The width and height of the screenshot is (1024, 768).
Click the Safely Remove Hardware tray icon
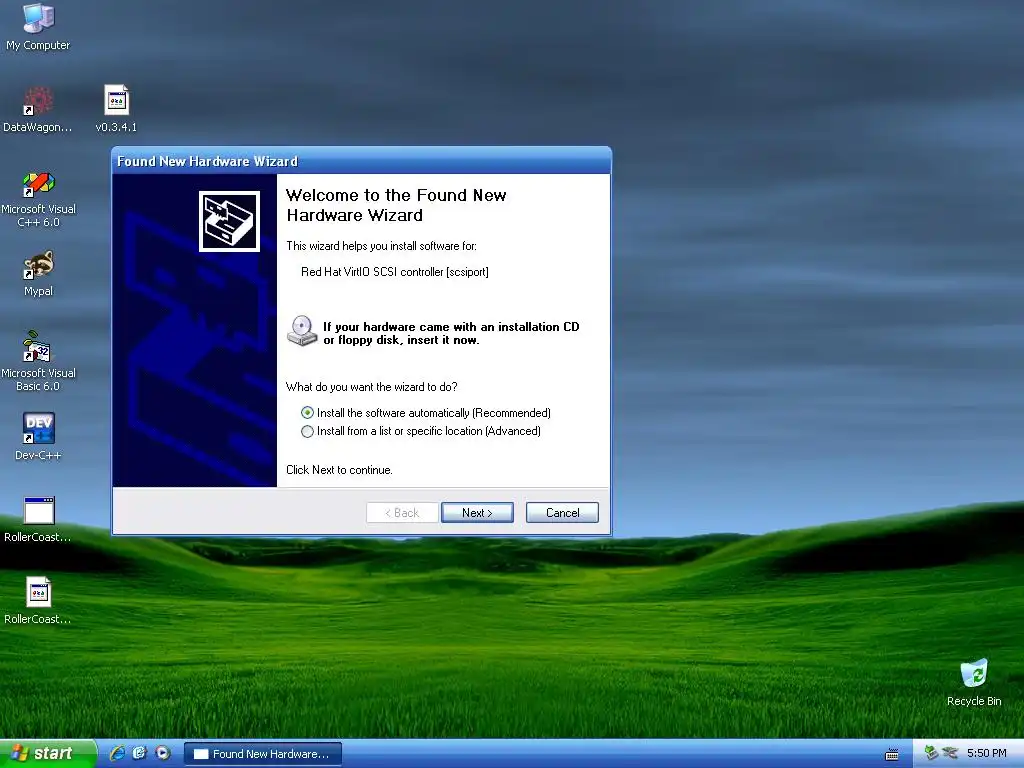point(931,753)
